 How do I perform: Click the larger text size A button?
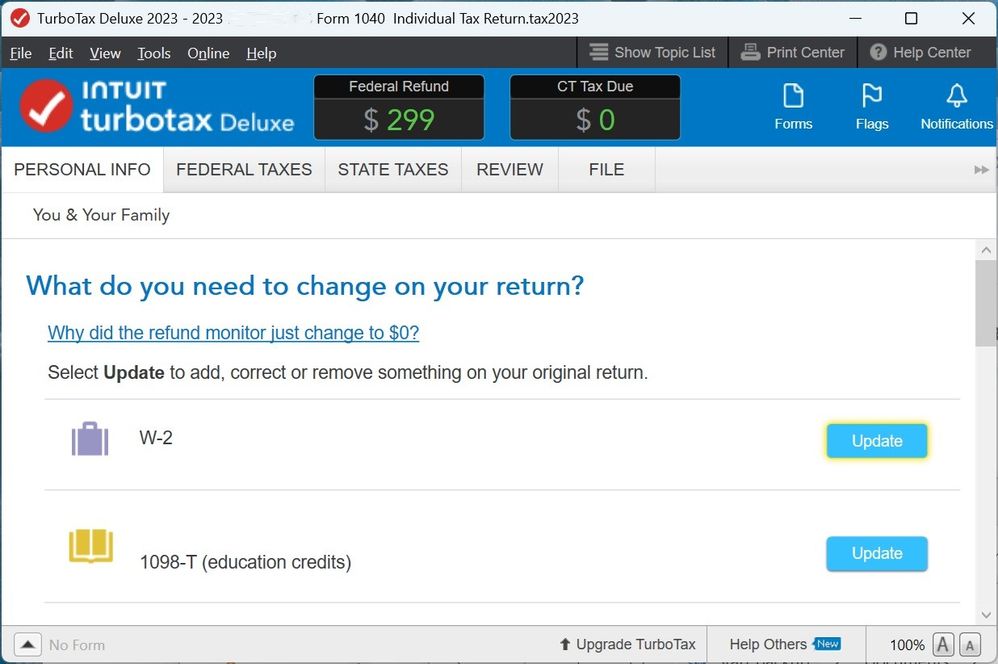pyautogui.click(x=943, y=645)
